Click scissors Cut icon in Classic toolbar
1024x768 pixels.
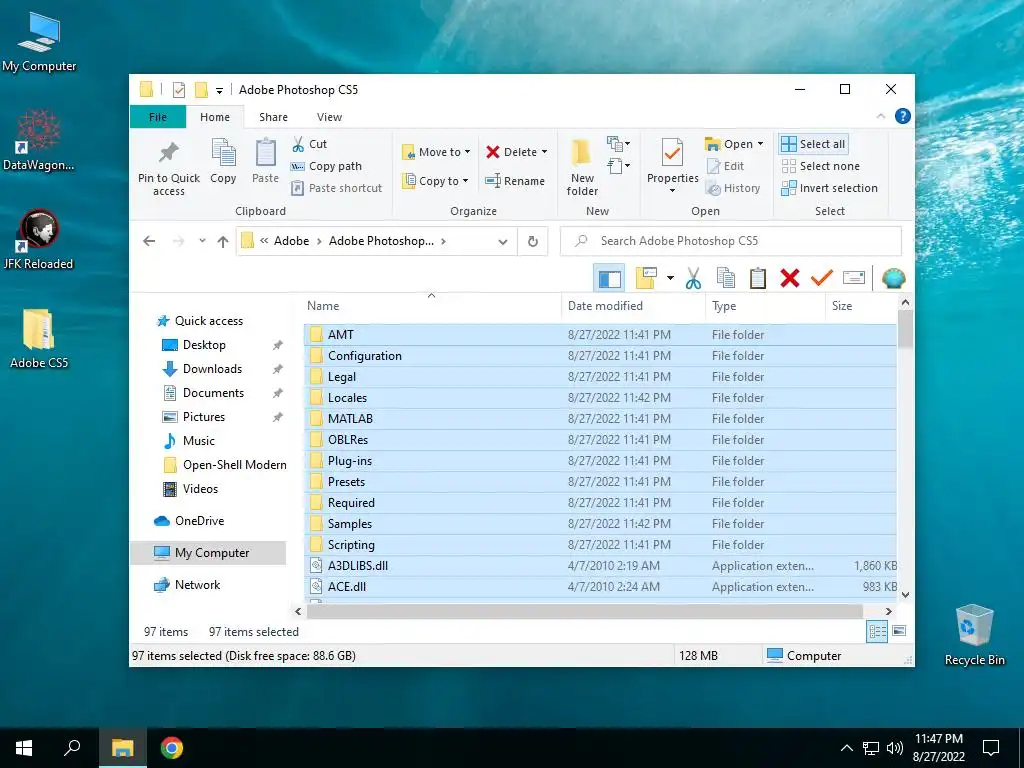coord(693,278)
